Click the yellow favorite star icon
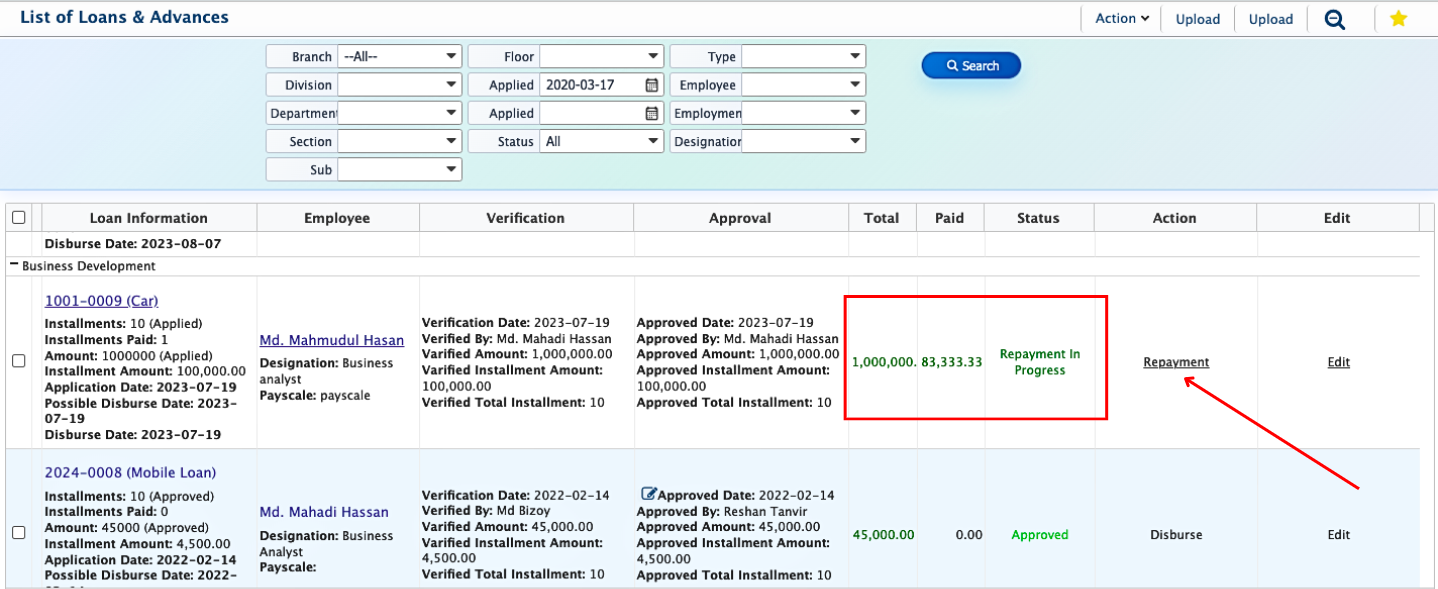1438x589 pixels. coord(1398,19)
